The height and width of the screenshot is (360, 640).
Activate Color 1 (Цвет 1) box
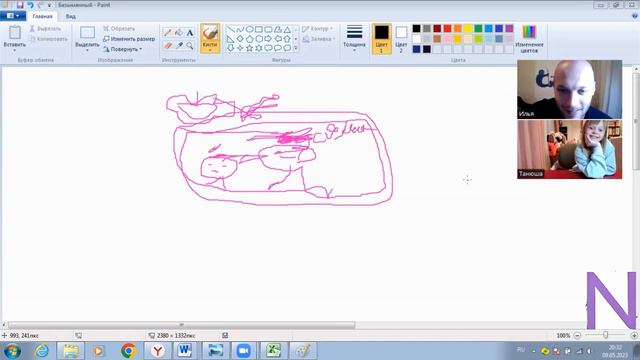coord(381,39)
